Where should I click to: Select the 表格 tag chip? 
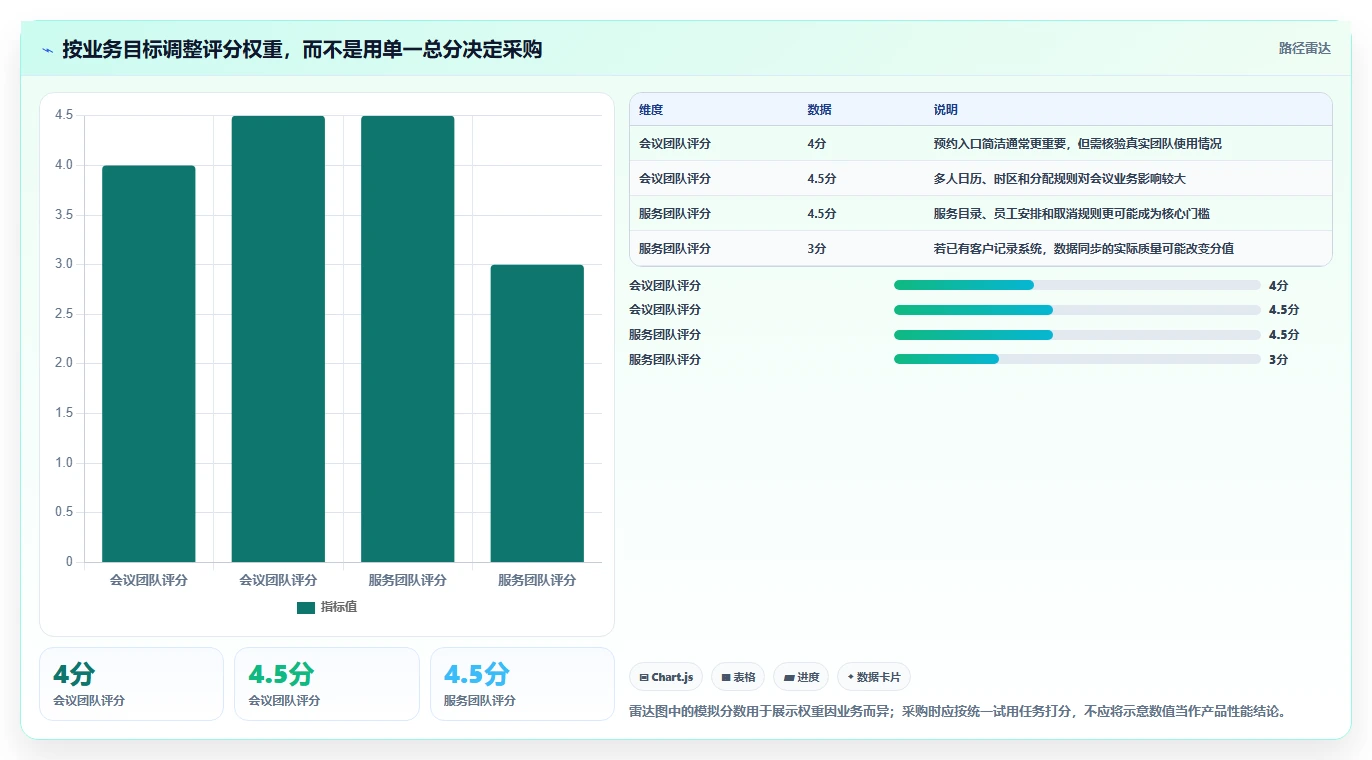(738, 677)
